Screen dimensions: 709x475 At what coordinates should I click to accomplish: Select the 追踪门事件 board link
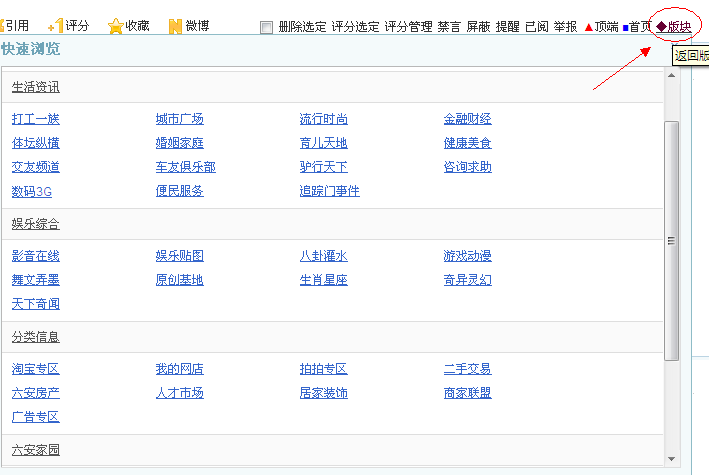coord(329,191)
